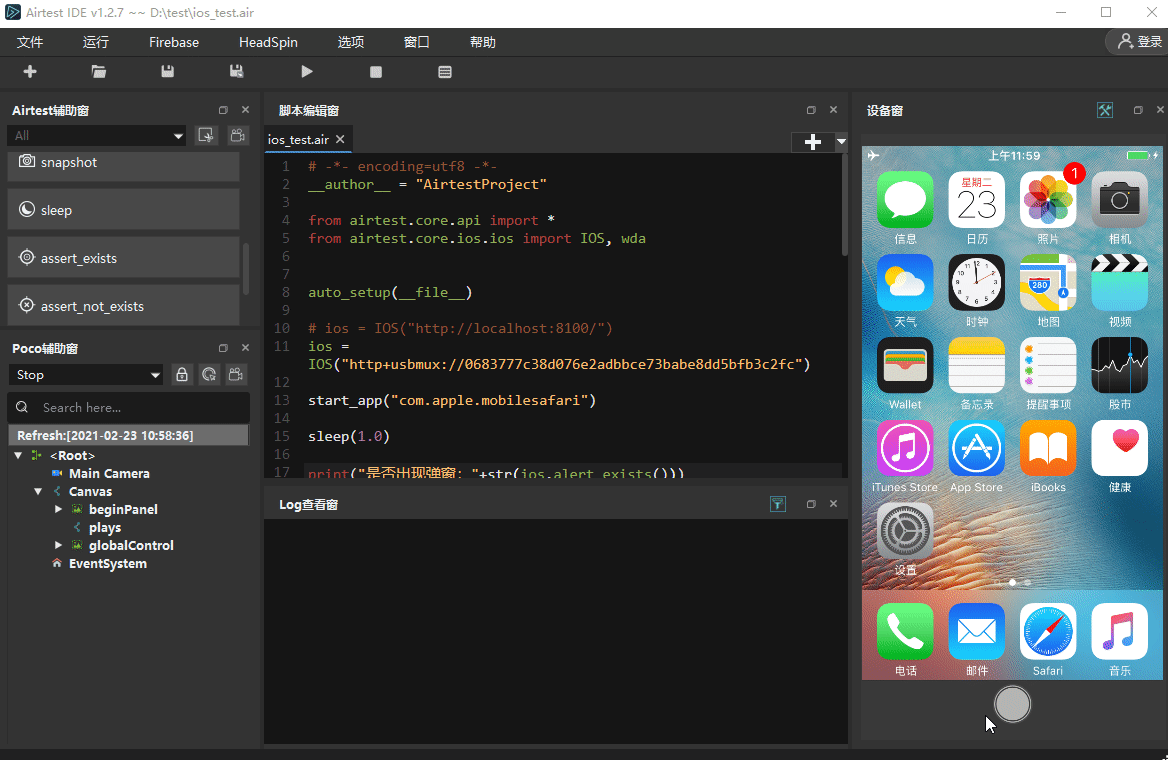Open the 邮件 Mail app in dock

(x=977, y=631)
